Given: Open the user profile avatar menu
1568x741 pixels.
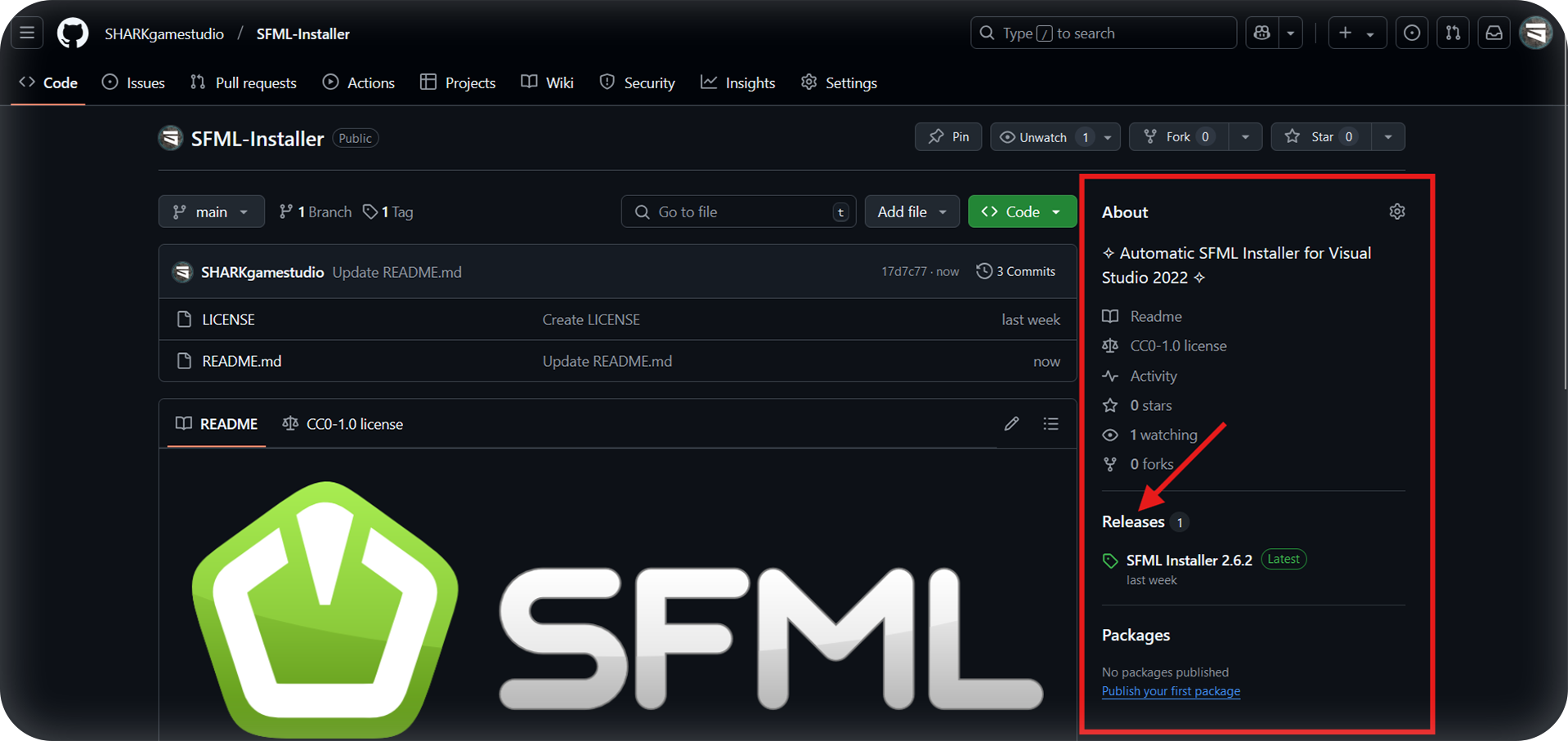Looking at the screenshot, I should pyautogui.click(x=1536, y=33).
